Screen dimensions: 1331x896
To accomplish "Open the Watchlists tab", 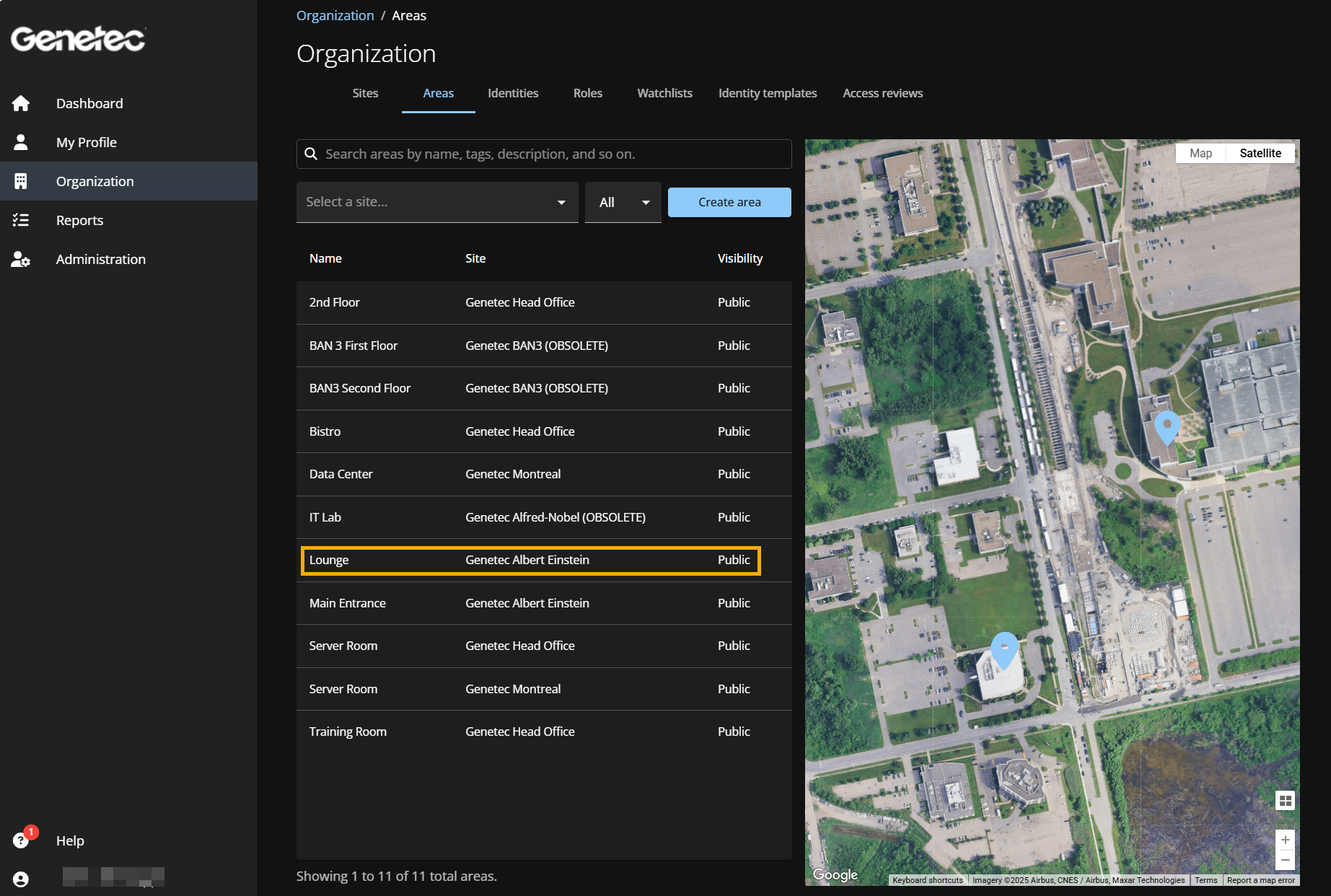I will (x=664, y=93).
